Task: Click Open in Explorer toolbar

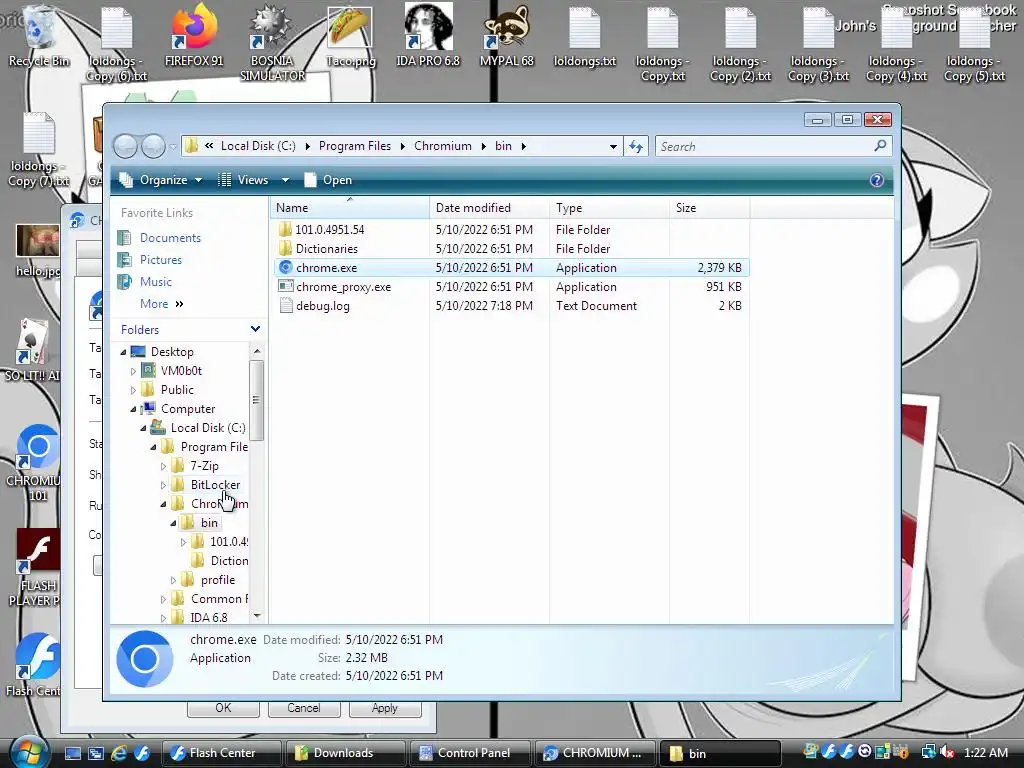Action: point(328,180)
